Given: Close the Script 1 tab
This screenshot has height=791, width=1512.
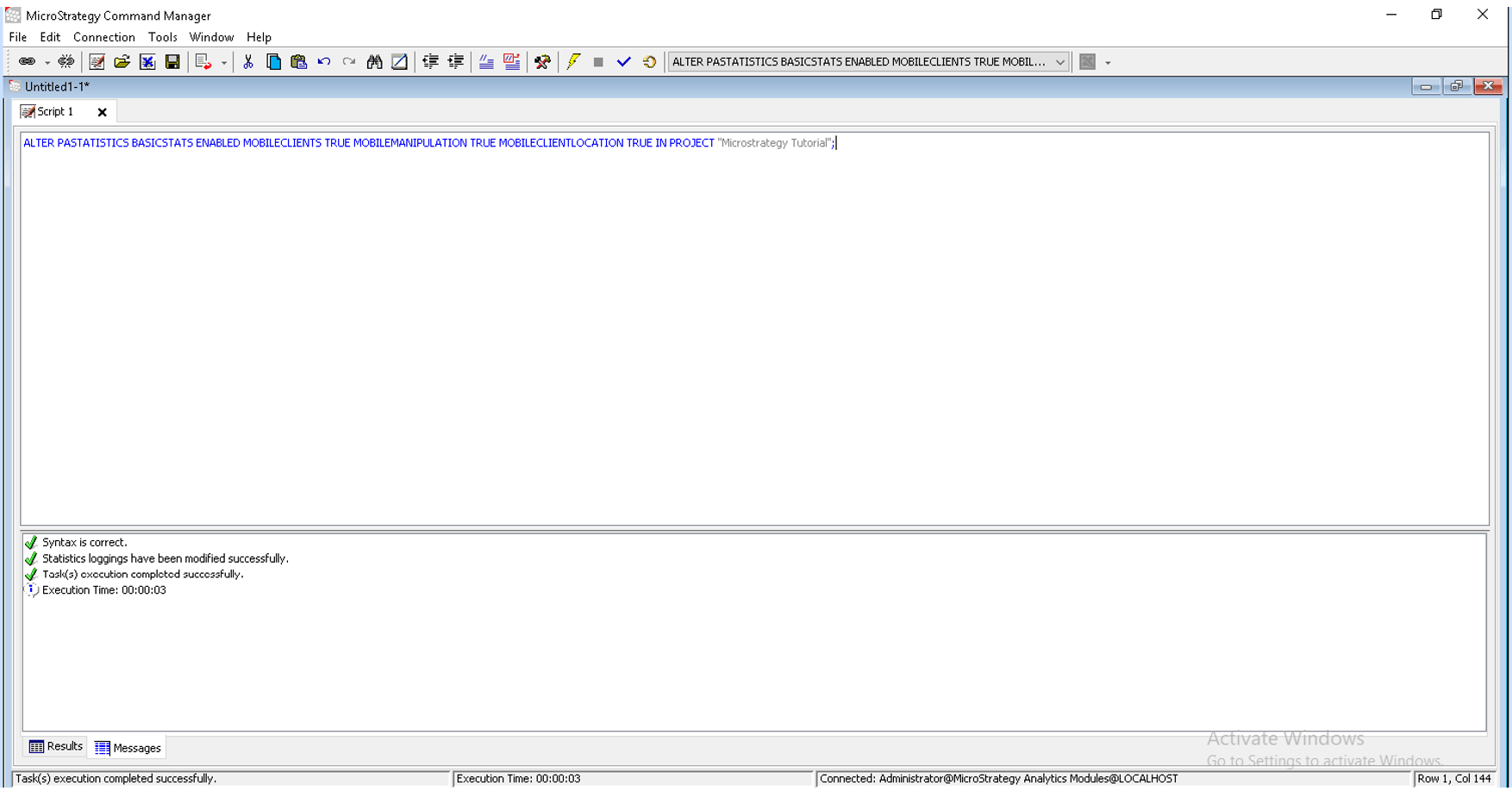Looking at the screenshot, I should click(x=102, y=112).
